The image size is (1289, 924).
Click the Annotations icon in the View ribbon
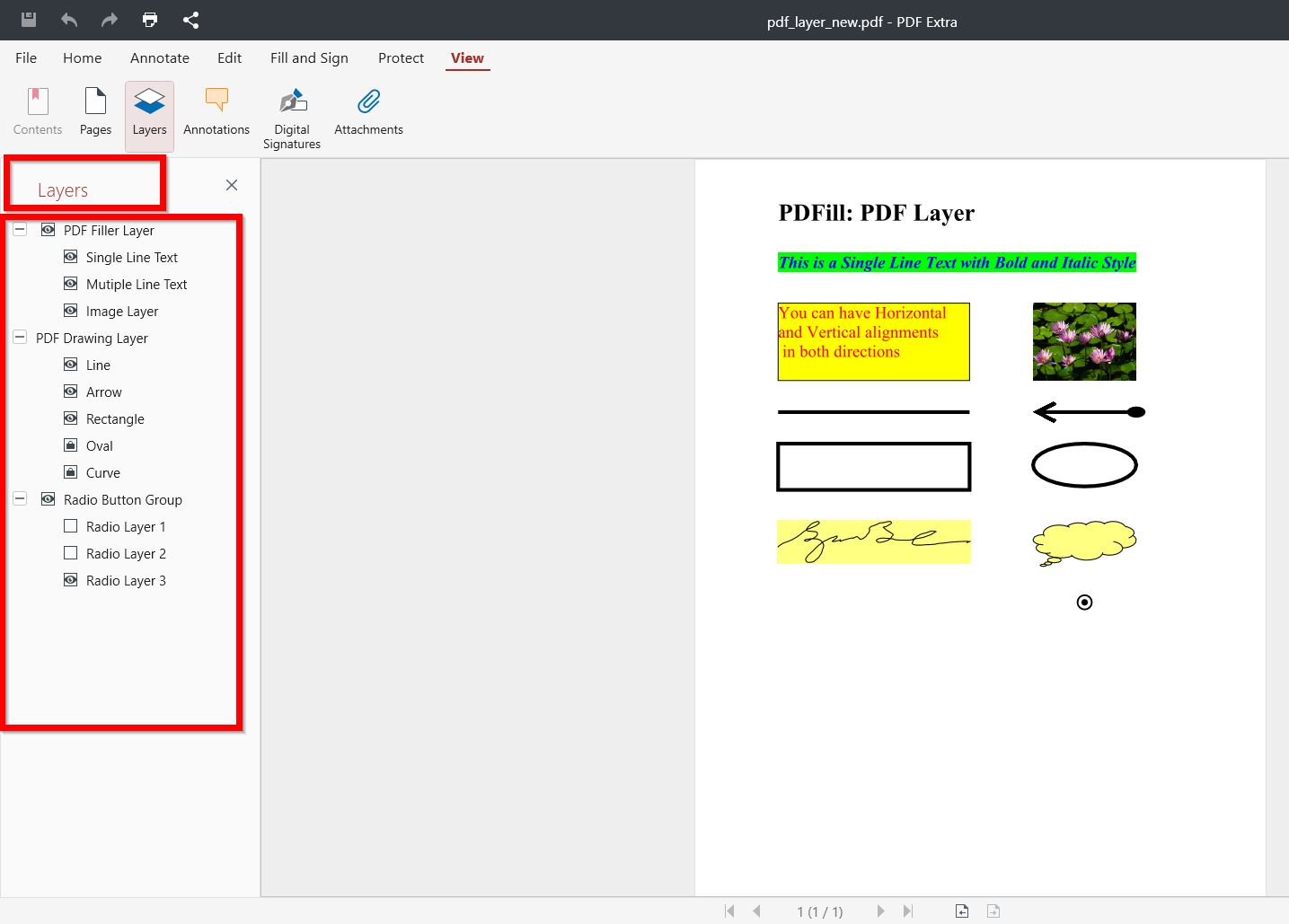[216, 112]
